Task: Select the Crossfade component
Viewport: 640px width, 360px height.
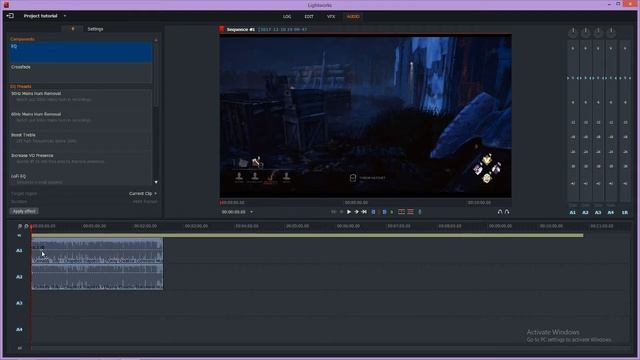Action: coord(81,73)
